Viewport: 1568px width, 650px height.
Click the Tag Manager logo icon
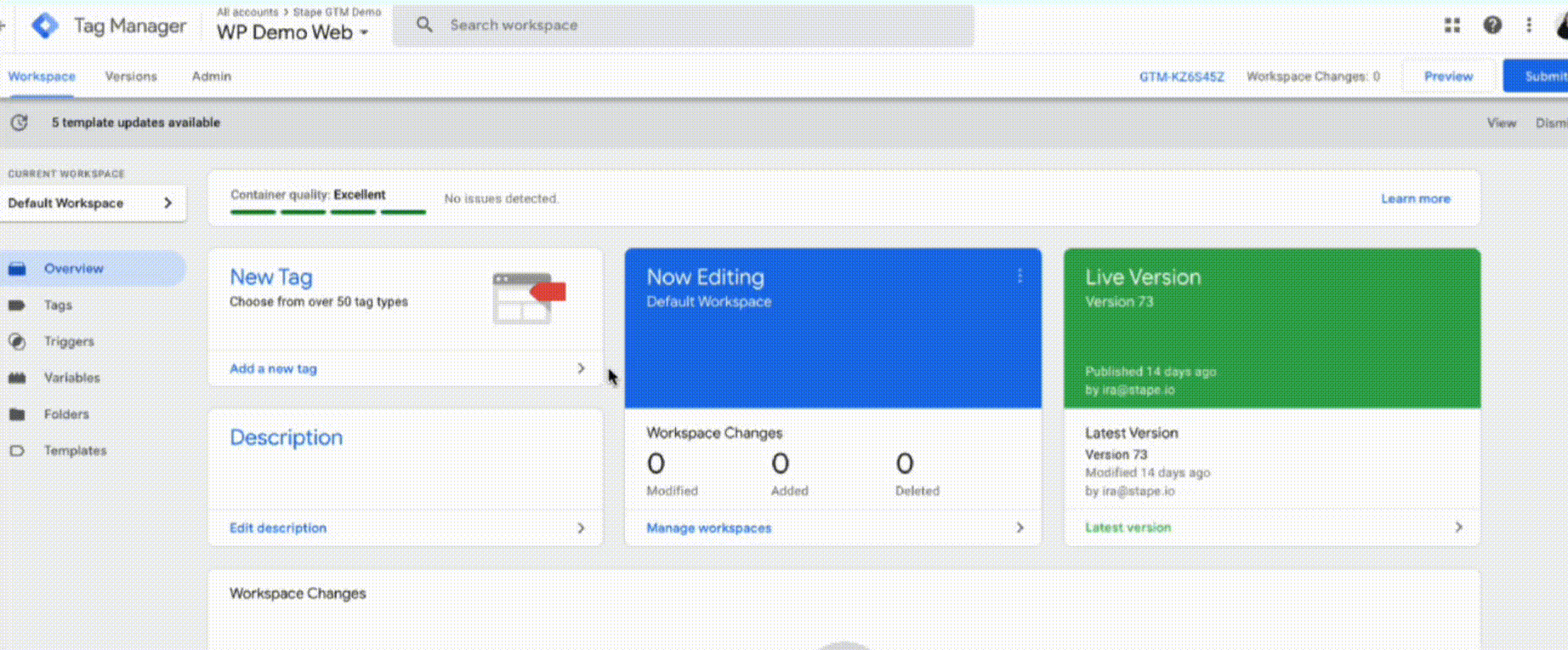click(x=44, y=26)
